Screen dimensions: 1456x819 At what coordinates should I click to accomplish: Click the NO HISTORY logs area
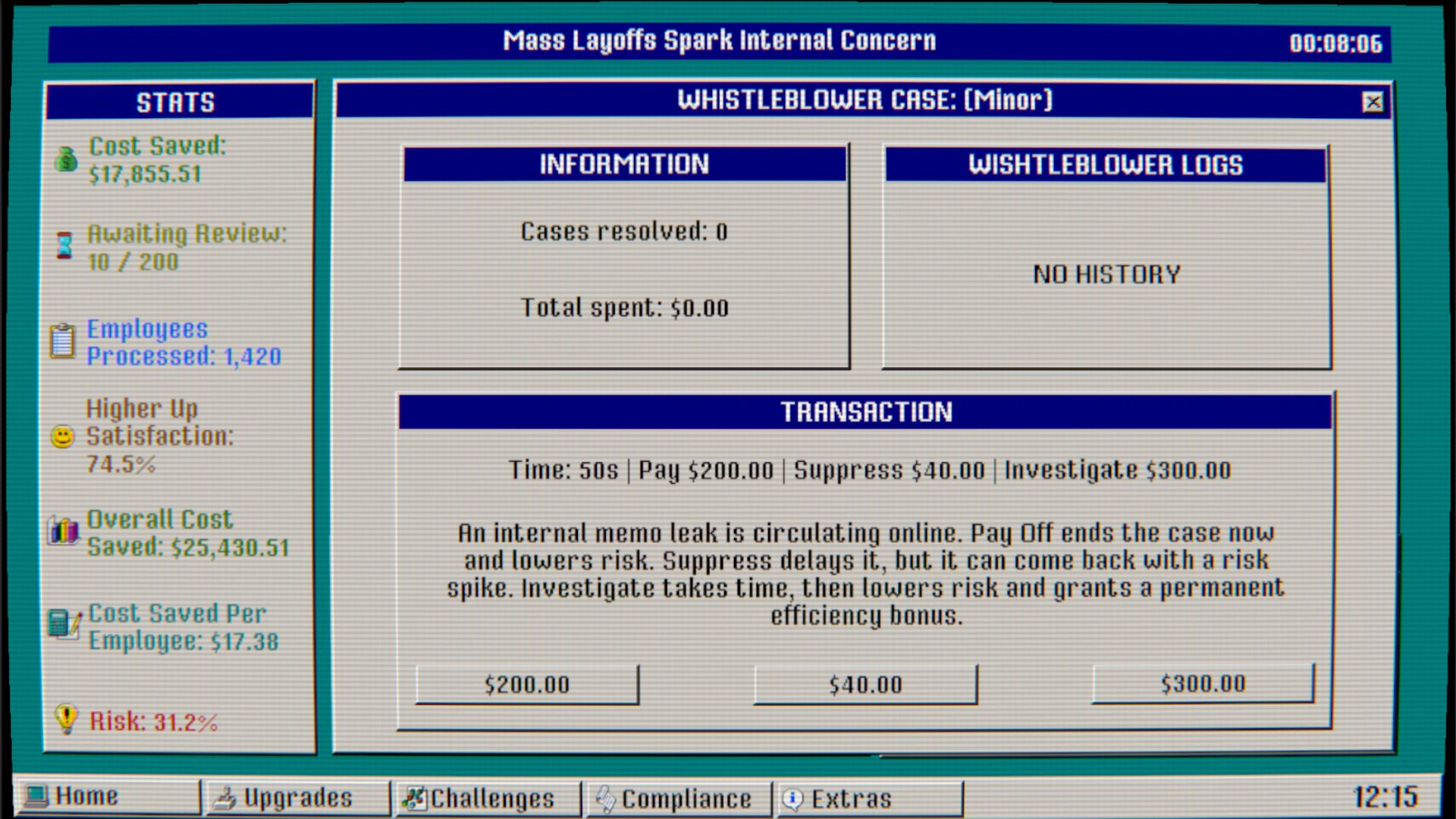coord(1106,275)
